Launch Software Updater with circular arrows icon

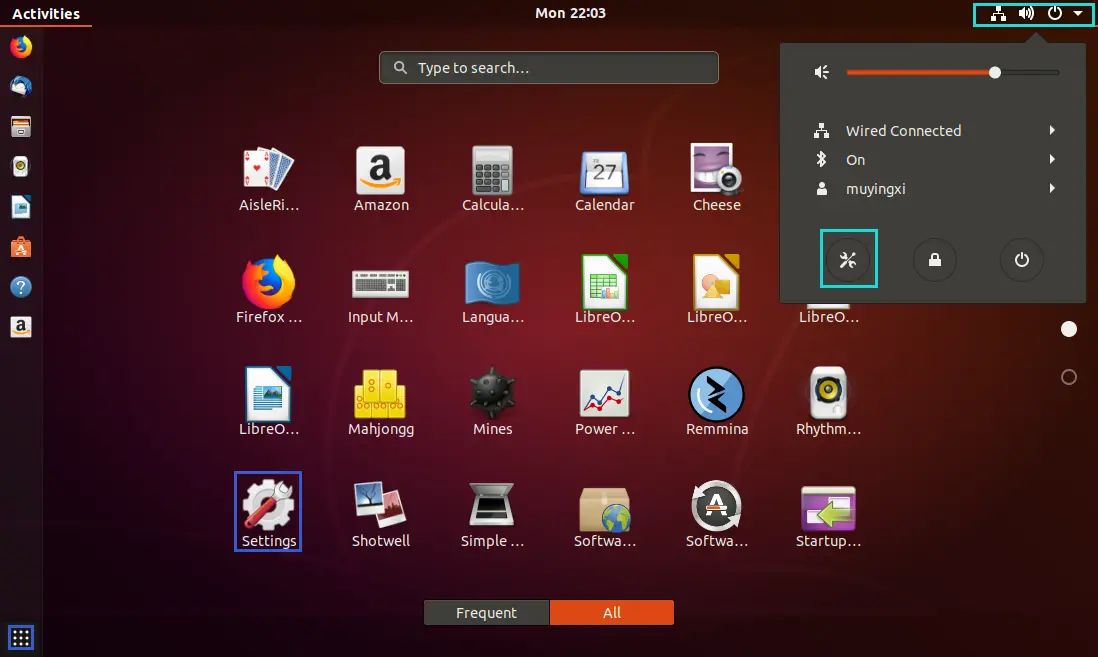[716, 514]
